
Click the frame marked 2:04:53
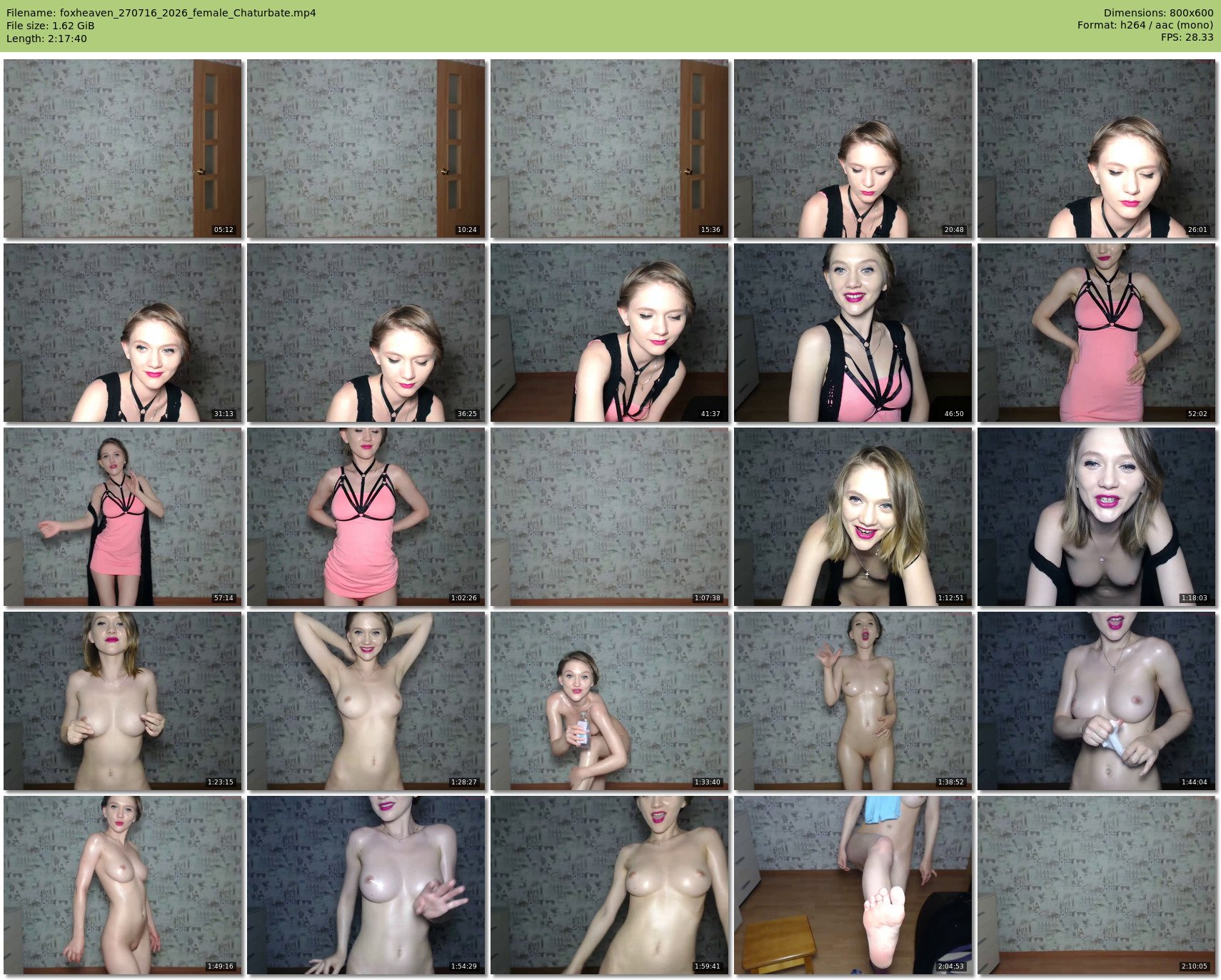coord(853,885)
